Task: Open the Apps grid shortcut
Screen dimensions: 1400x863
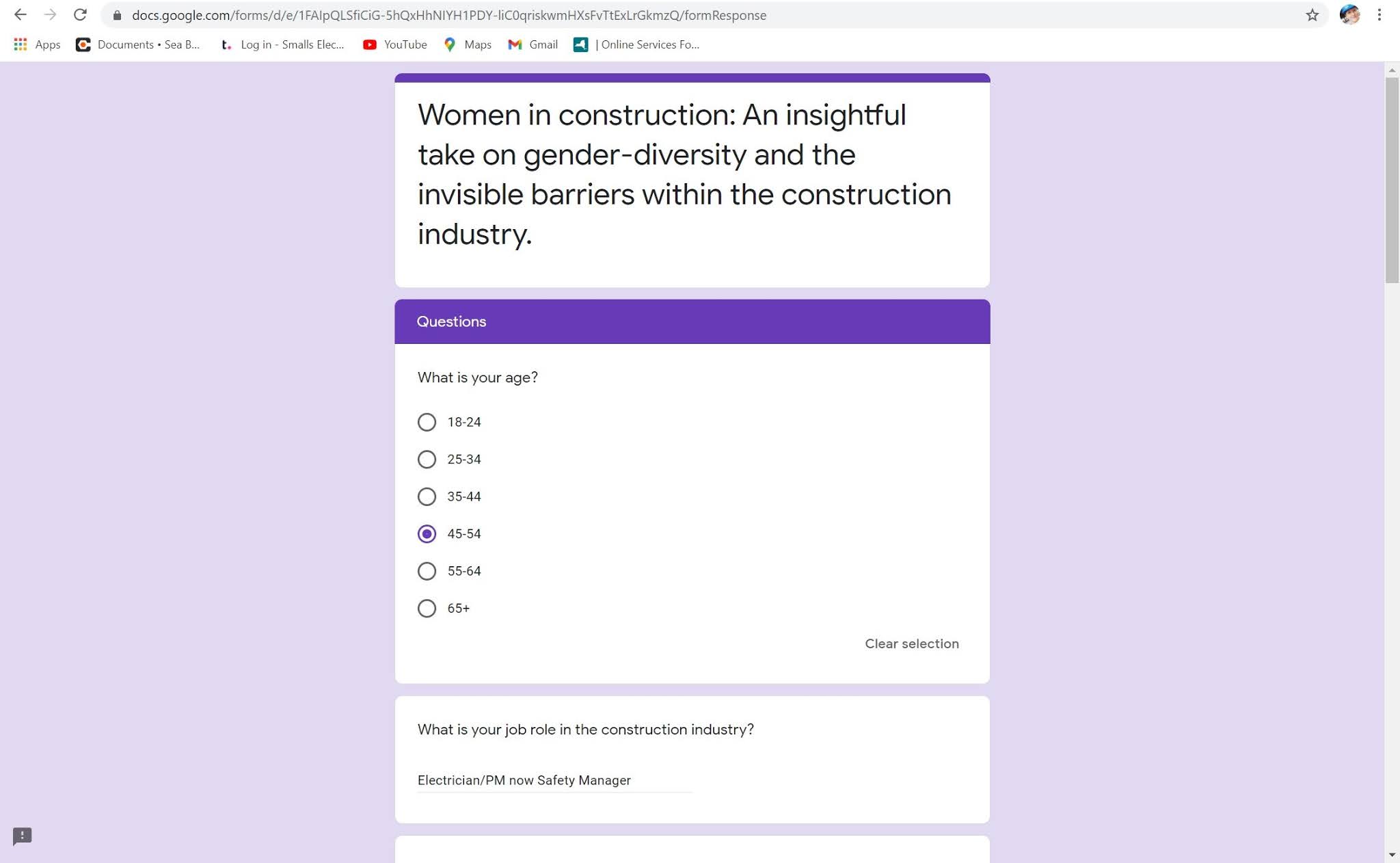Action: point(37,44)
